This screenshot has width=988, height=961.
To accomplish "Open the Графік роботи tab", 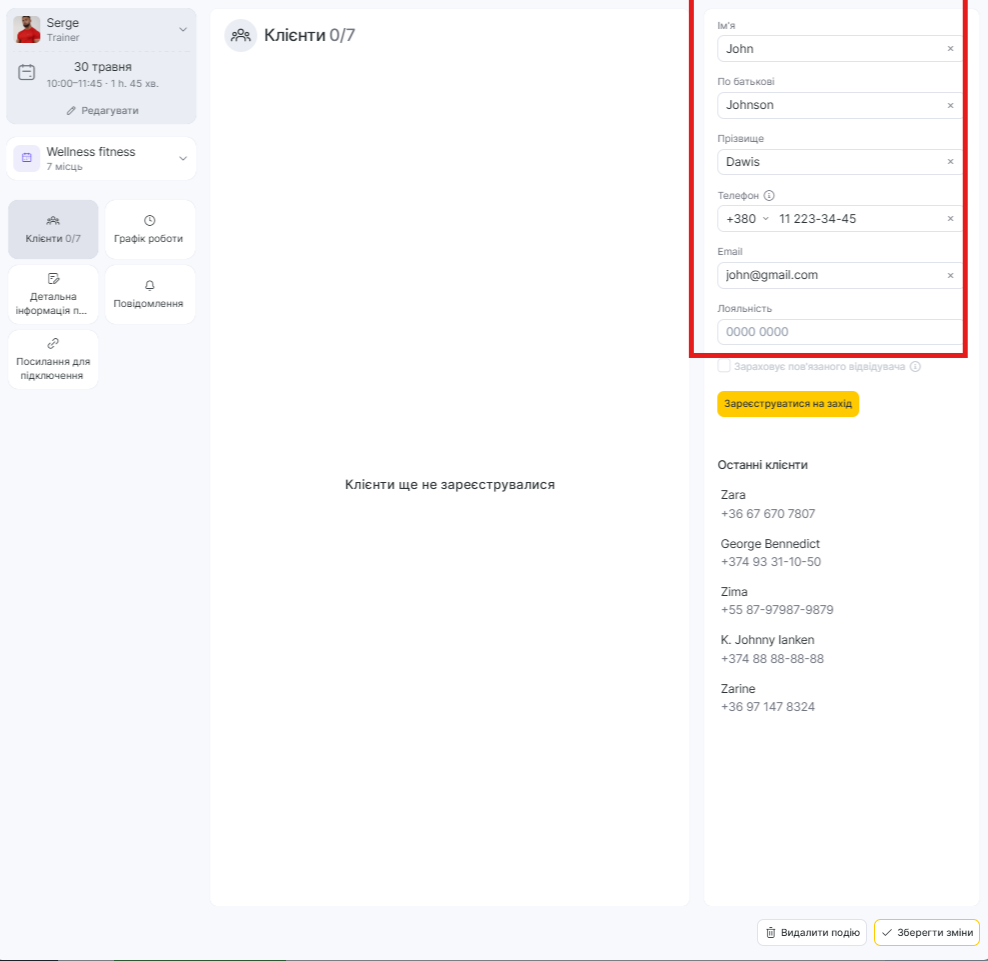I will pyautogui.click(x=149, y=230).
